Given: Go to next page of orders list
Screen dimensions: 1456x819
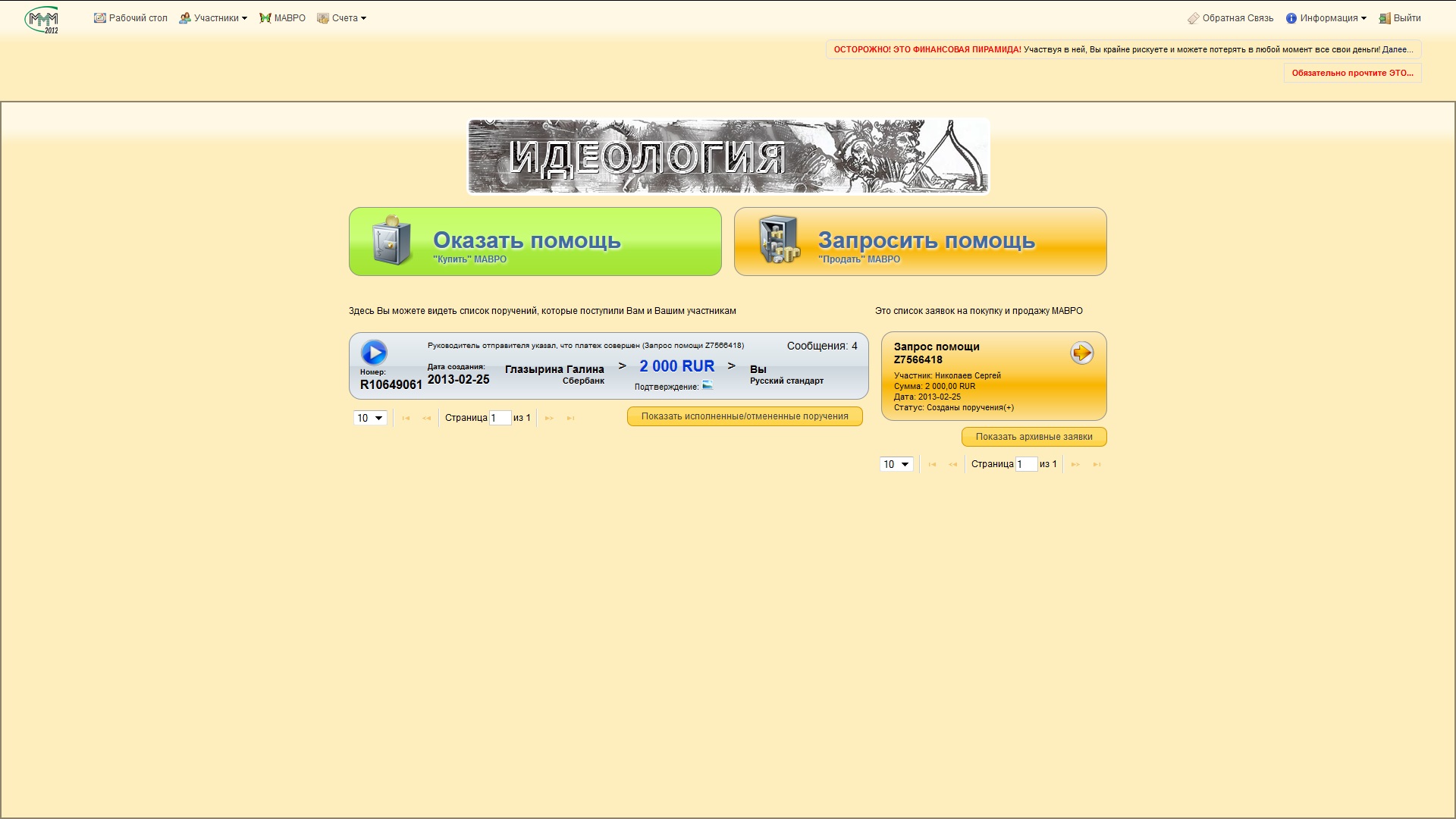Looking at the screenshot, I should (549, 419).
